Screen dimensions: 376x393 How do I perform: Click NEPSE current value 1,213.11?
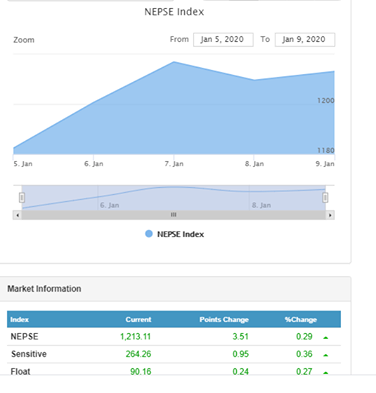[135, 337]
